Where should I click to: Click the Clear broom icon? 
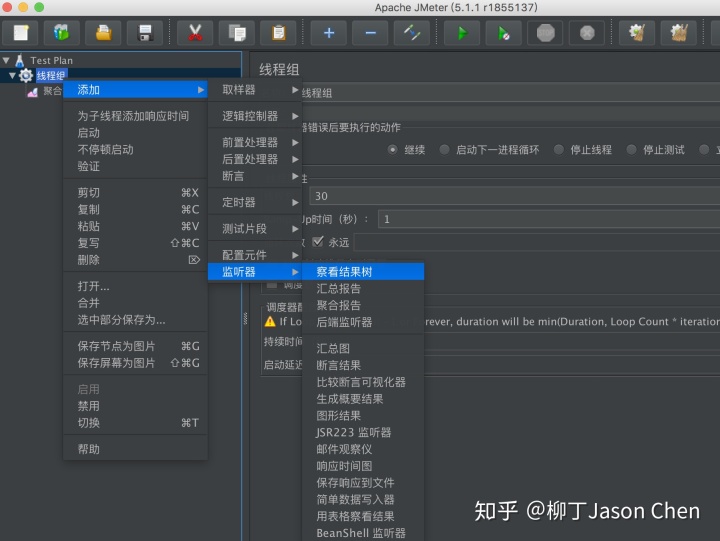(x=637, y=33)
